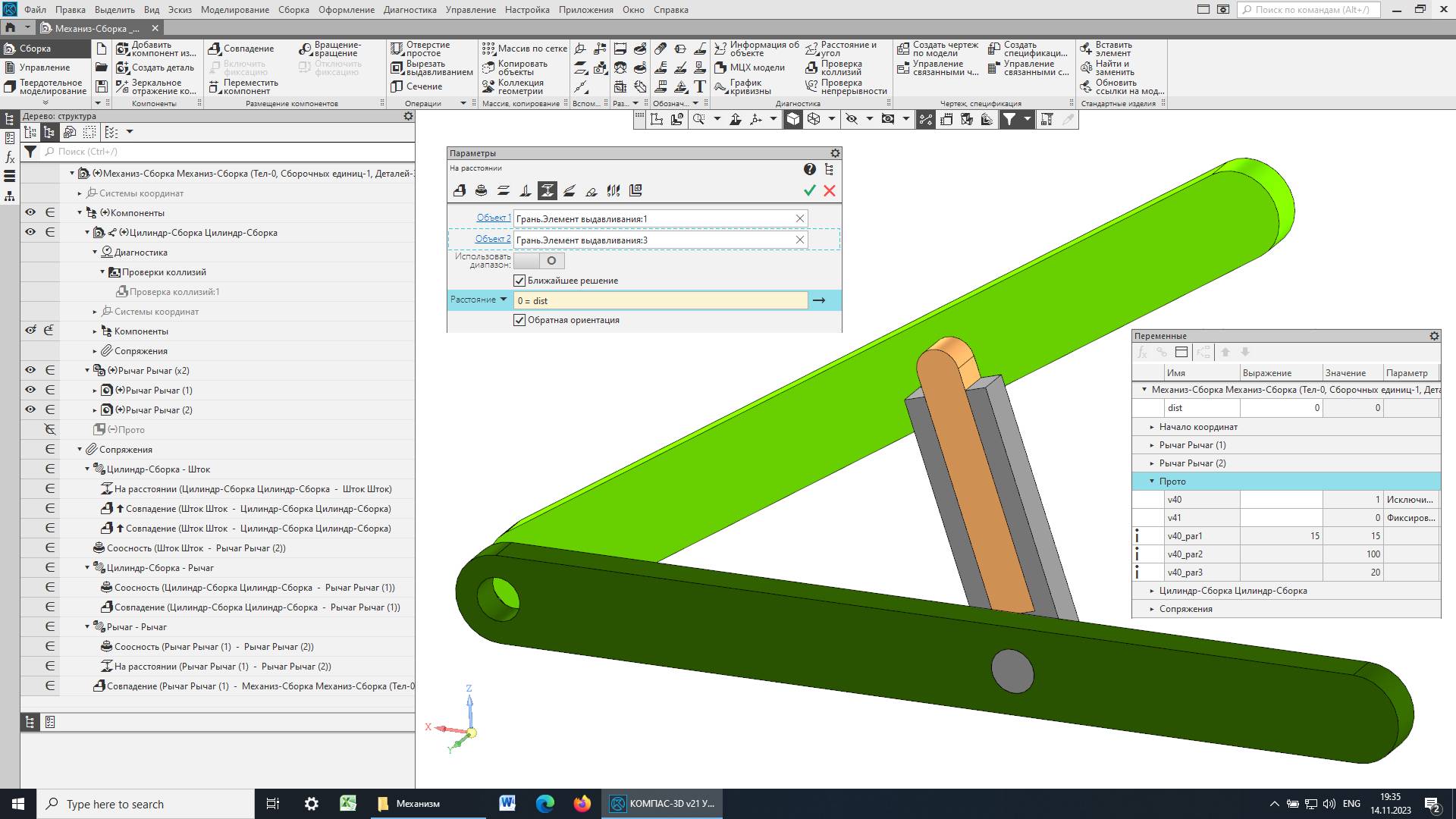Viewport: 1456px width, 819px height.
Task: Select the At-angle mate icon in Parameters
Action: point(570,191)
